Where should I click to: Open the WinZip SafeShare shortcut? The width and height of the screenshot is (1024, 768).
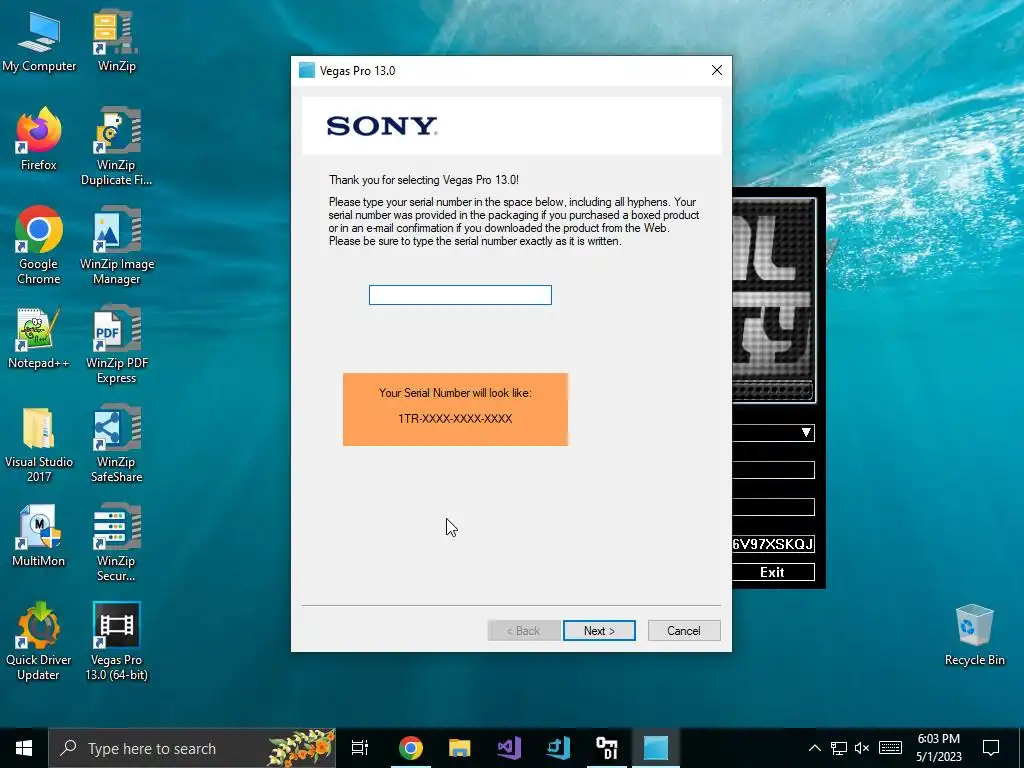point(116,444)
